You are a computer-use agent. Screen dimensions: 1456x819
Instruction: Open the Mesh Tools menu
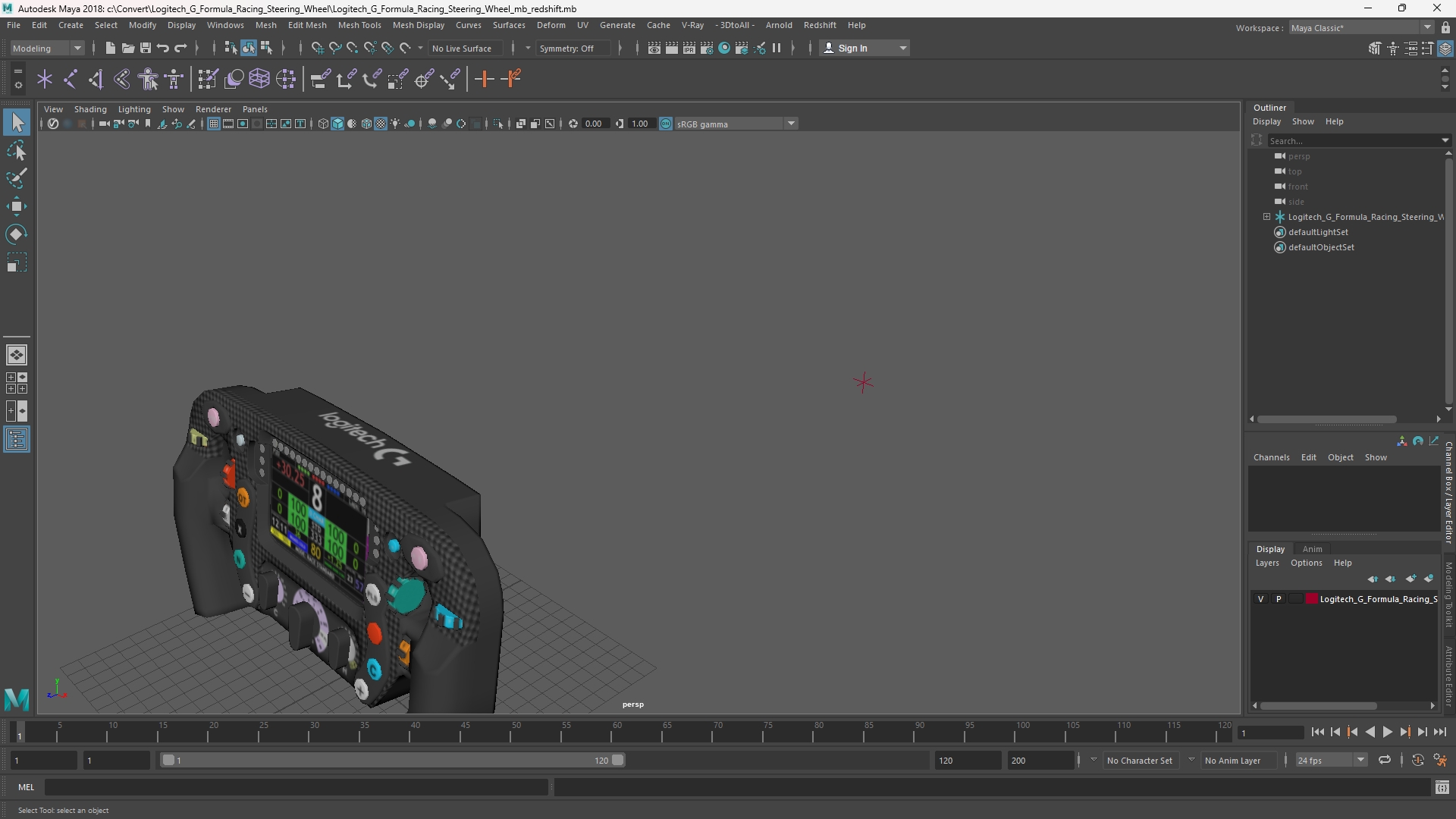click(x=359, y=25)
